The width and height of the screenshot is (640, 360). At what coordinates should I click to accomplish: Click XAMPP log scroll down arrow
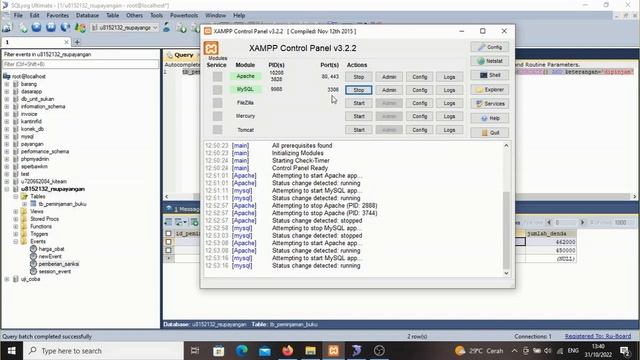[x=506, y=273]
